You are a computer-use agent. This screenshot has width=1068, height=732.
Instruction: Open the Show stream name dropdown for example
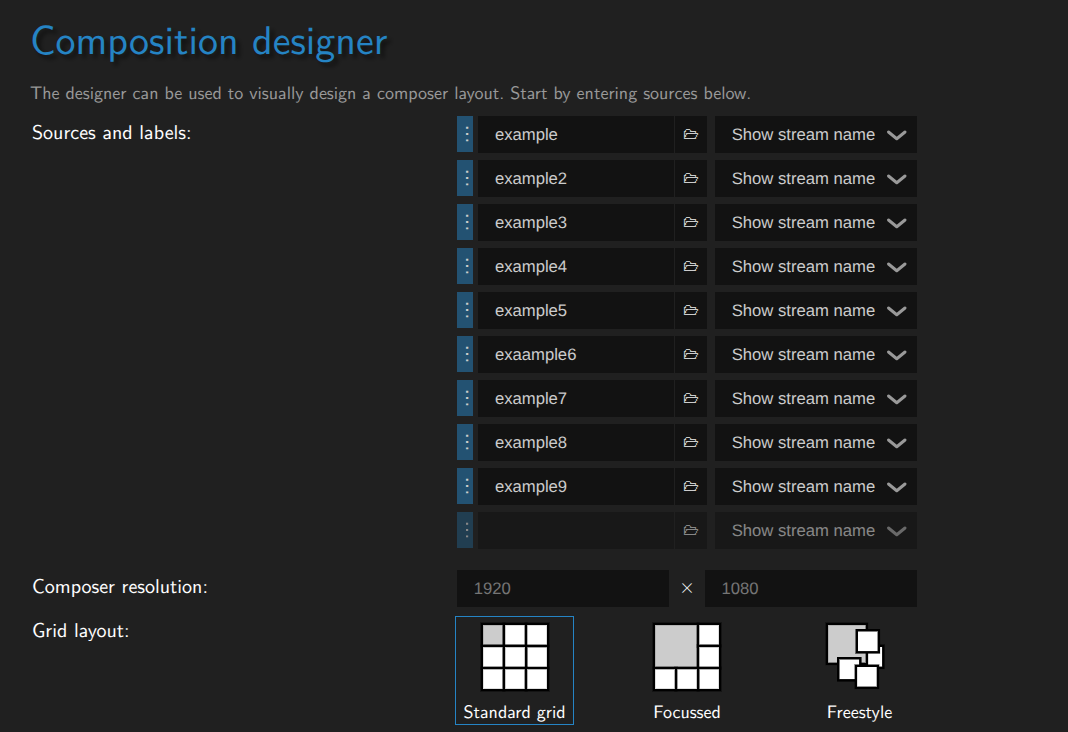click(x=815, y=134)
